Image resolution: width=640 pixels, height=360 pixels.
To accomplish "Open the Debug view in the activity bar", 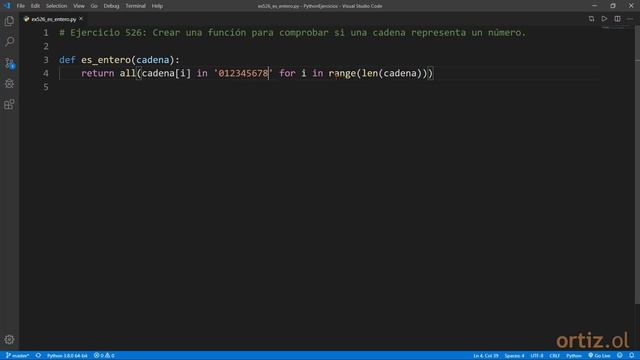I will point(9,83).
